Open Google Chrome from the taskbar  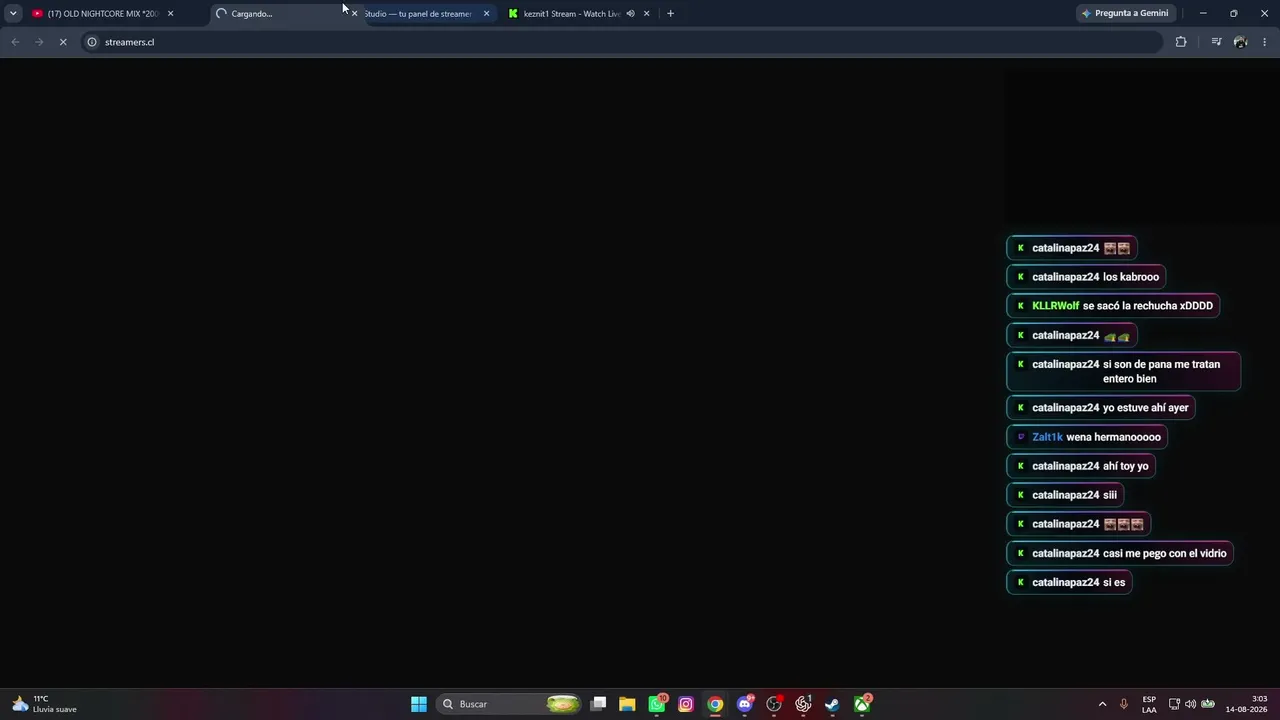(x=715, y=704)
